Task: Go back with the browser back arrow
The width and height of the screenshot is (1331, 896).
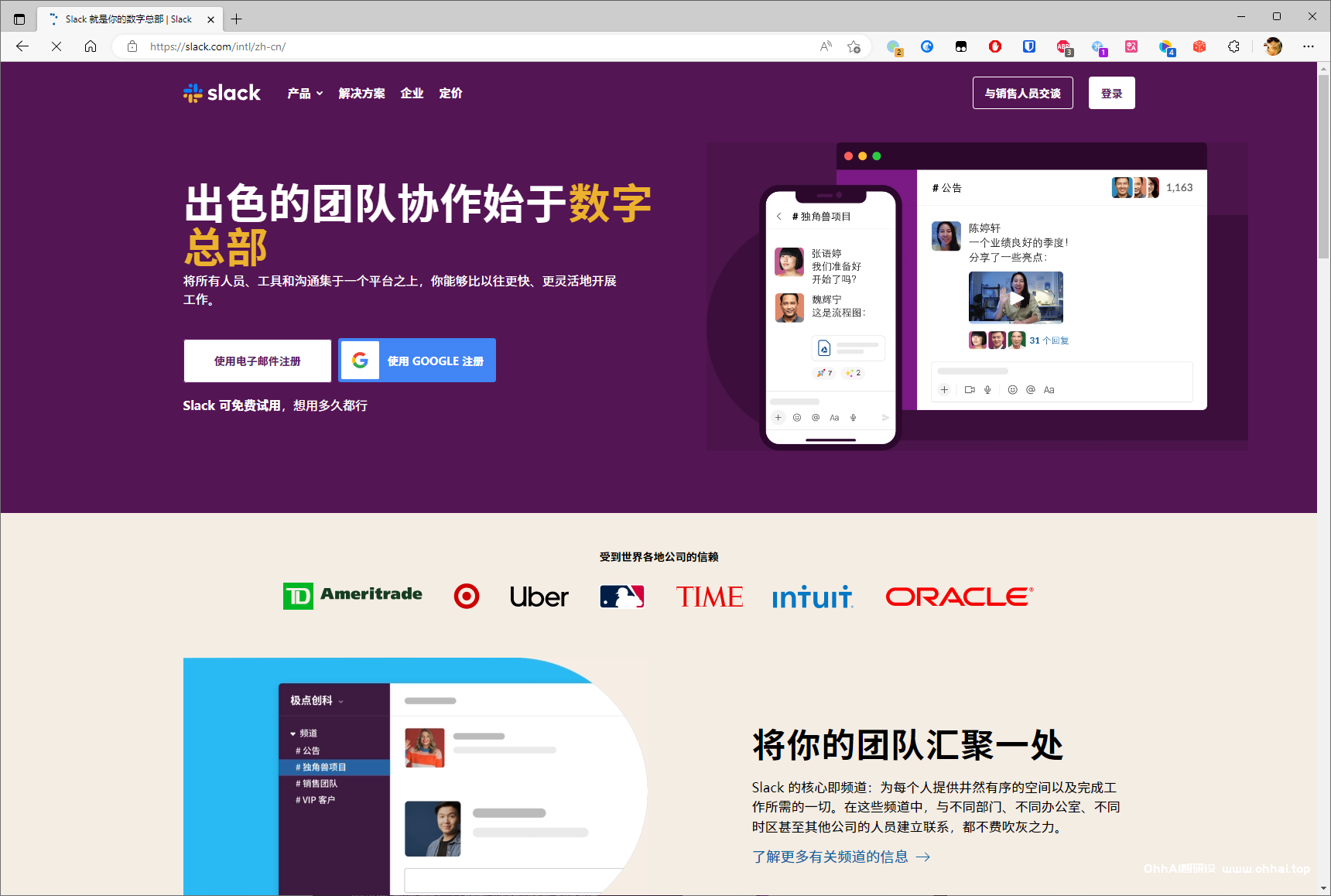Action: pyautogui.click(x=22, y=46)
